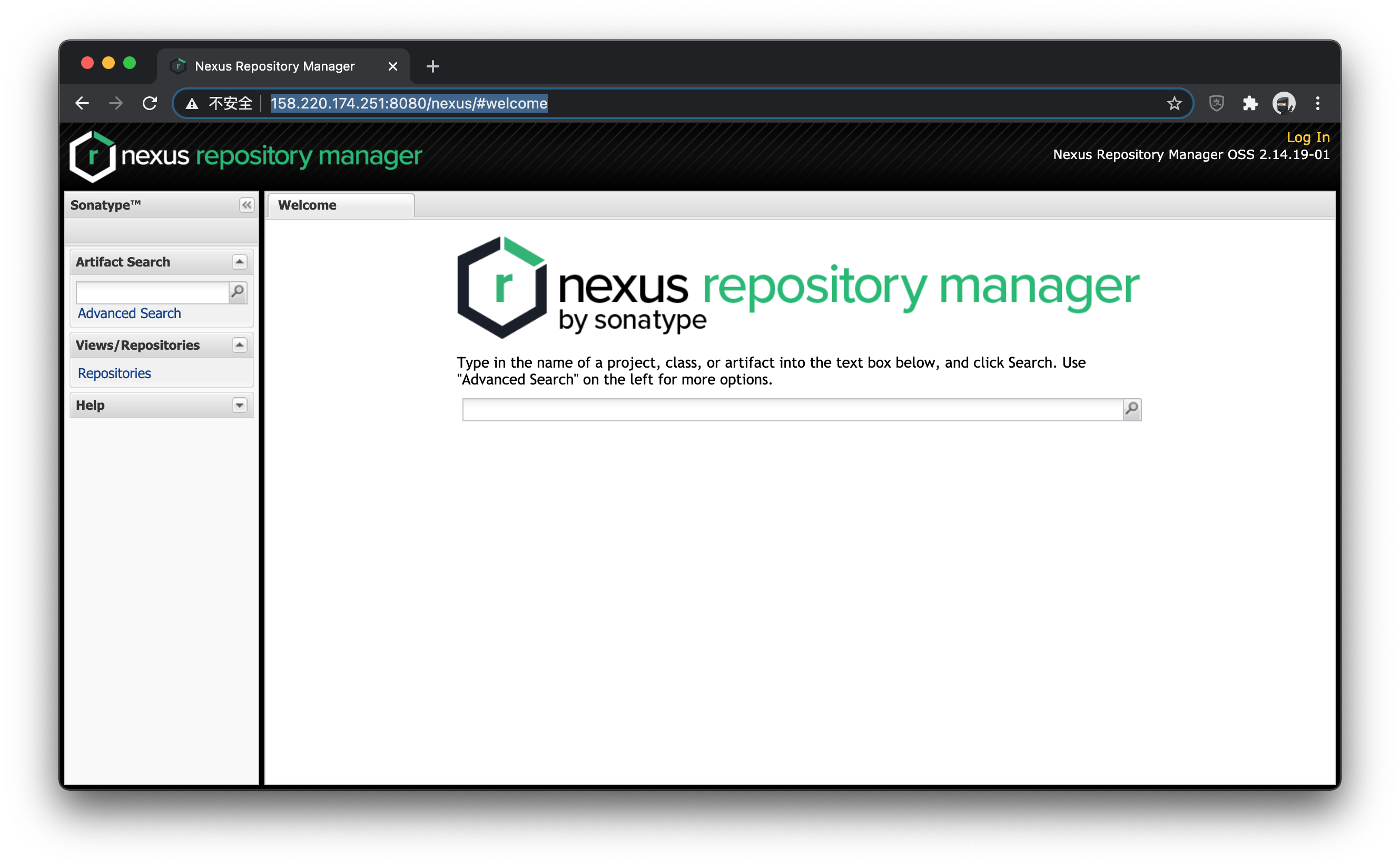Click the Sonatype™ panel title

105,205
